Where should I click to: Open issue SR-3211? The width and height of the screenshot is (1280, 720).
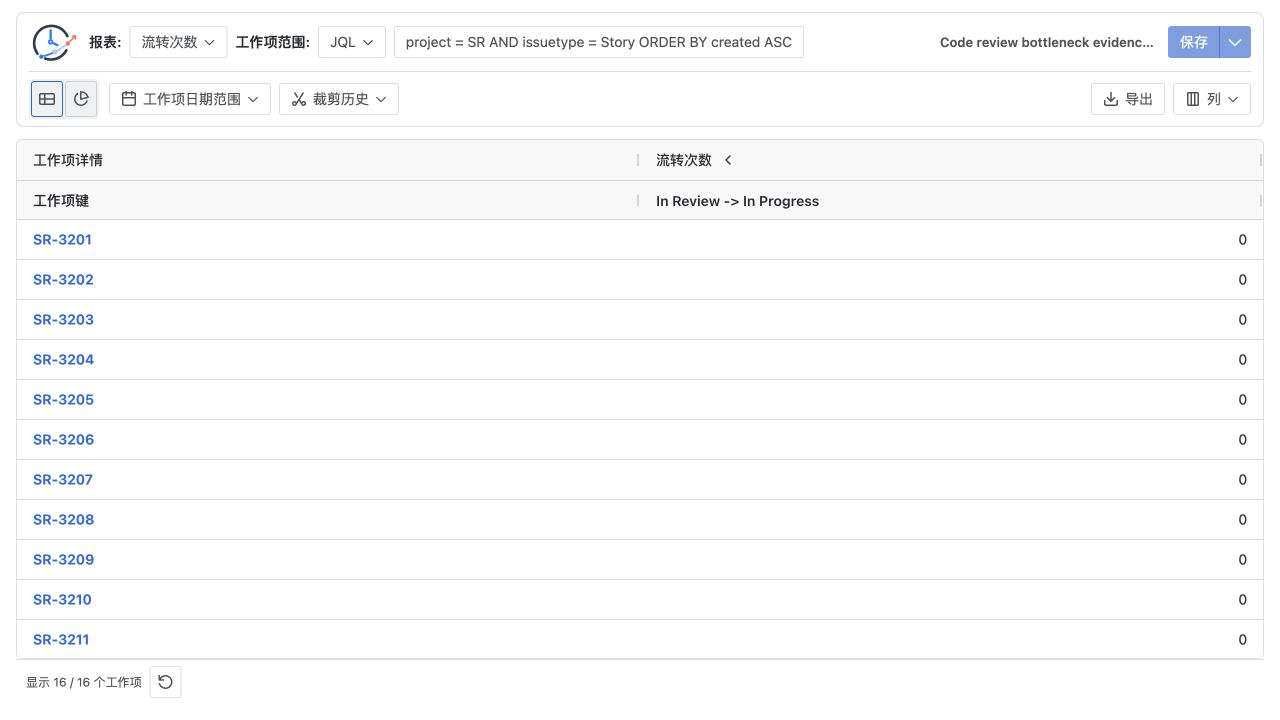[61, 640]
